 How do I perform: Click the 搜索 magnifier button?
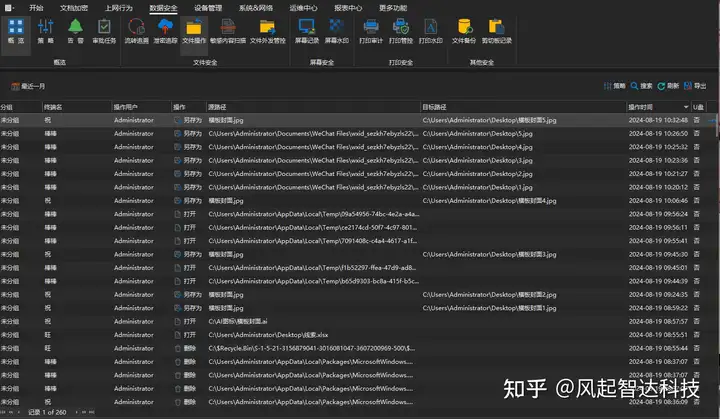coord(641,86)
